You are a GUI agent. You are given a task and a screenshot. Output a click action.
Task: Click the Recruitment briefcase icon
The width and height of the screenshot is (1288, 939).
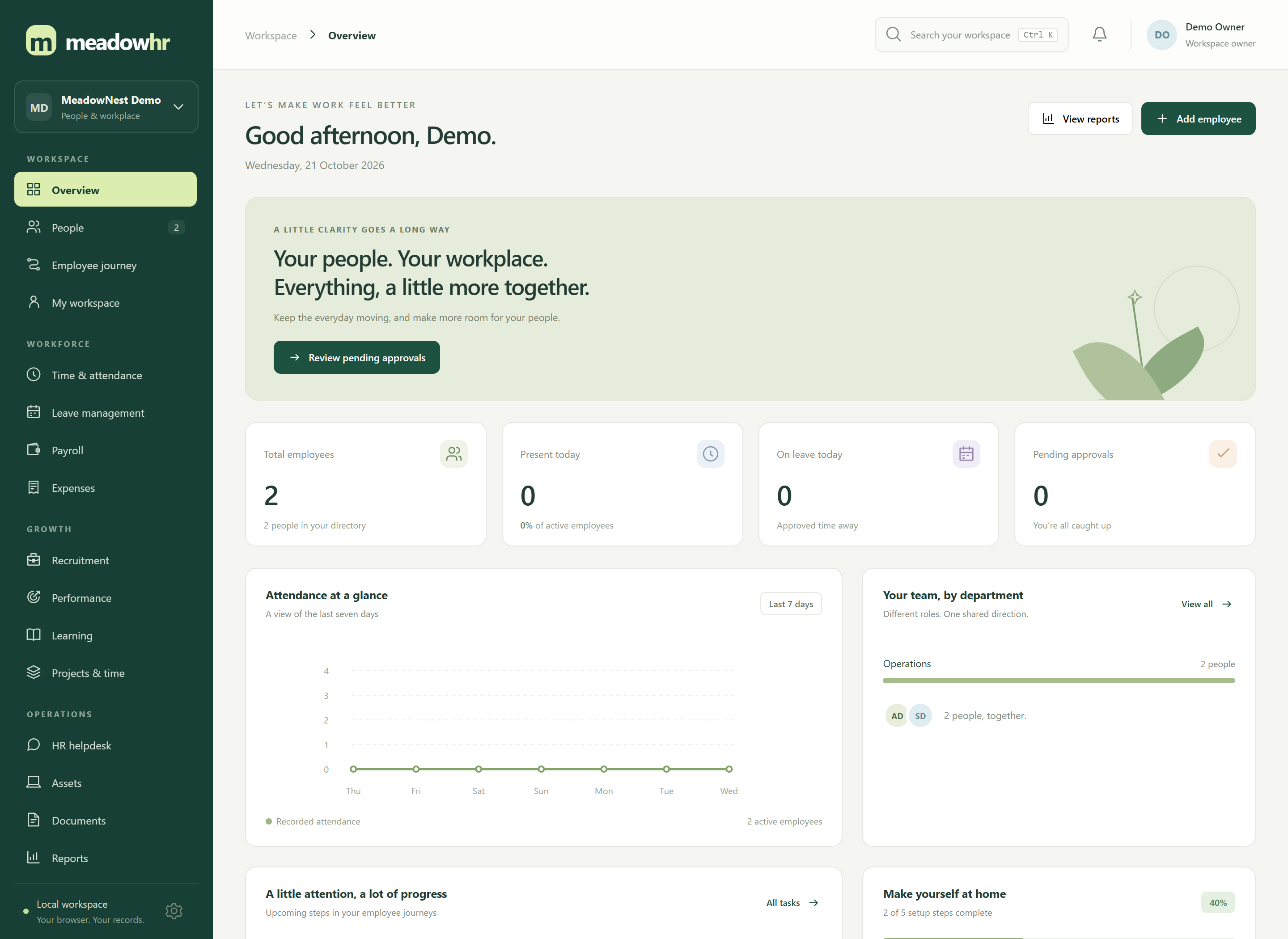[34, 560]
